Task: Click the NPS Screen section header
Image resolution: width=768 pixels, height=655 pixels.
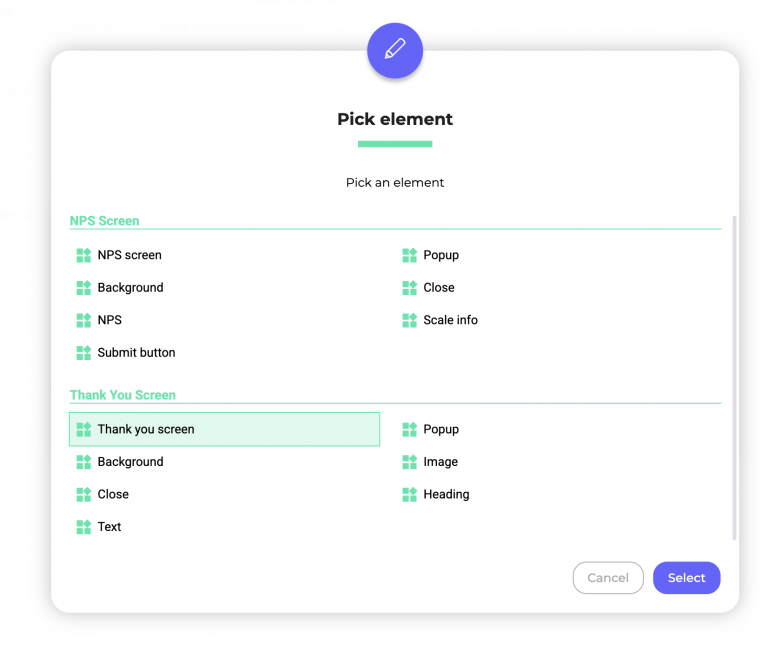Action: (105, 221)
